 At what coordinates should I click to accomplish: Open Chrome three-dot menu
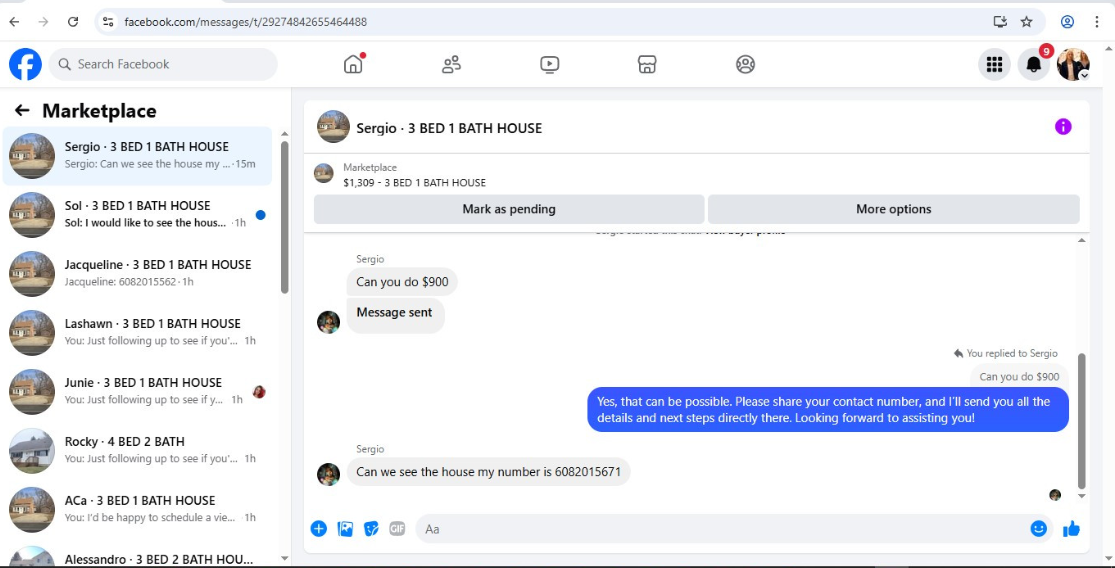click(x=1097, y=22)
